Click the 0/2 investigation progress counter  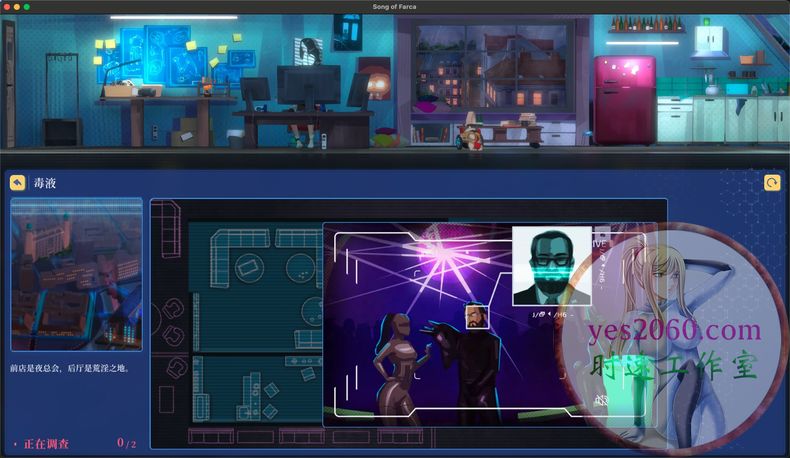pos(126,443)
